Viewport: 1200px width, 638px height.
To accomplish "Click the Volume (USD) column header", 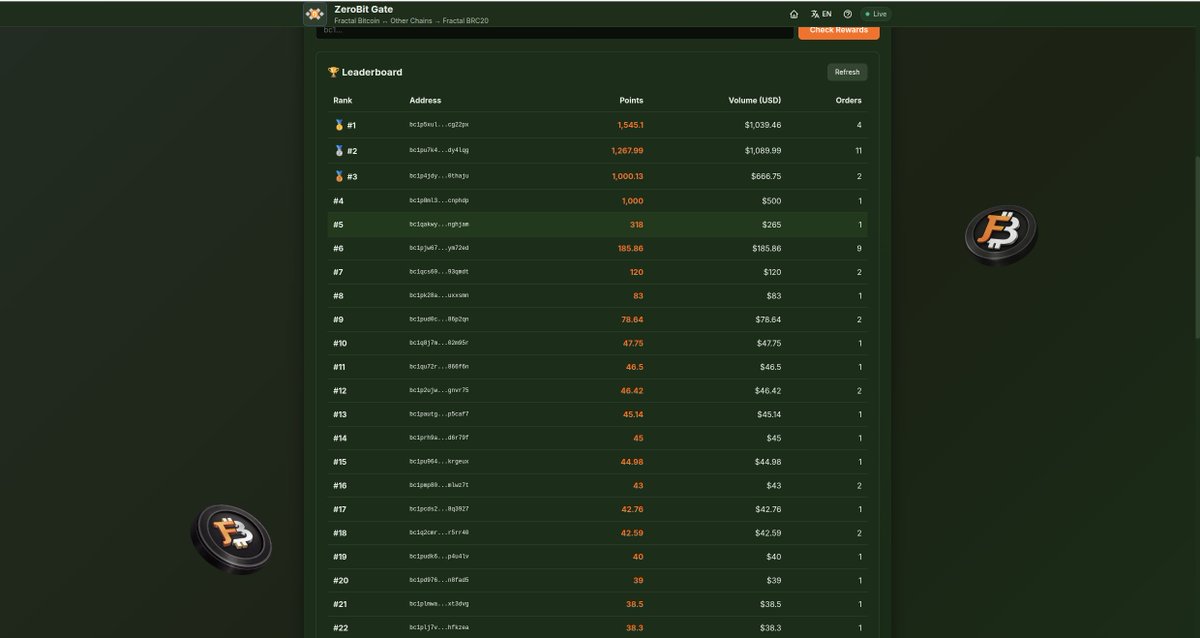I will (755, 100).
